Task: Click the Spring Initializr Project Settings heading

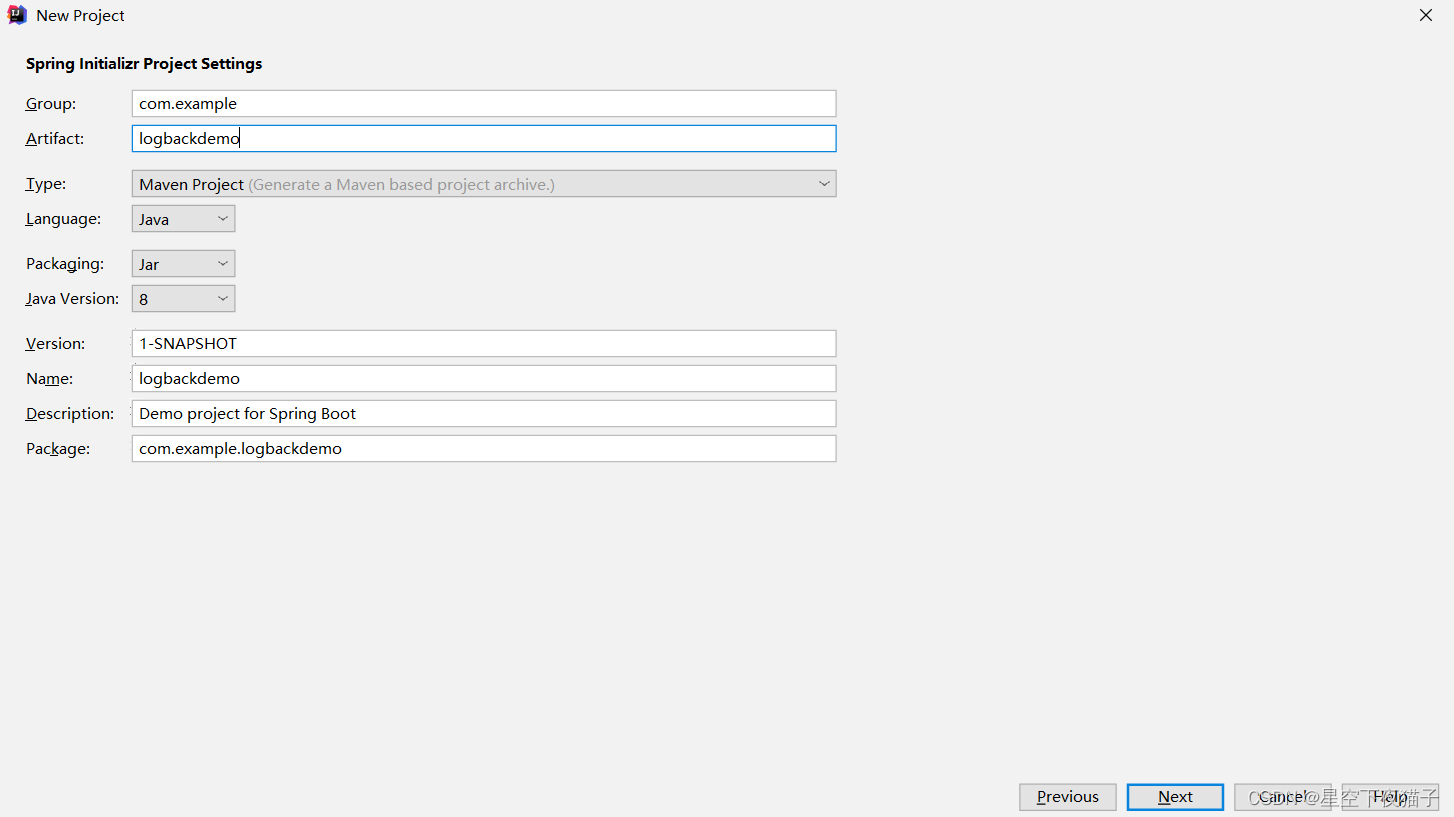Action: [x=144, y=64]
